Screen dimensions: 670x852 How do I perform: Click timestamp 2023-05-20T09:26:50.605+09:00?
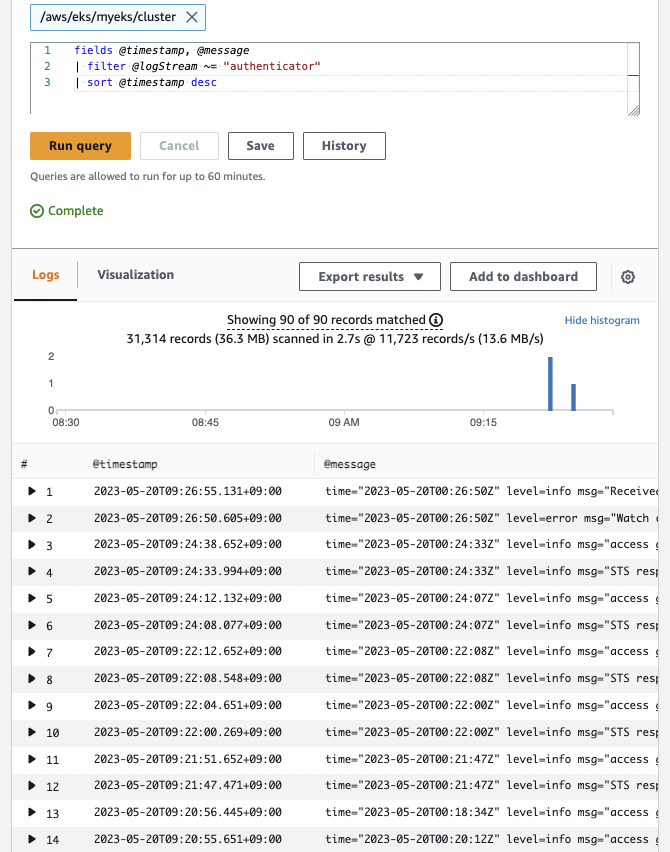point(188,518)
